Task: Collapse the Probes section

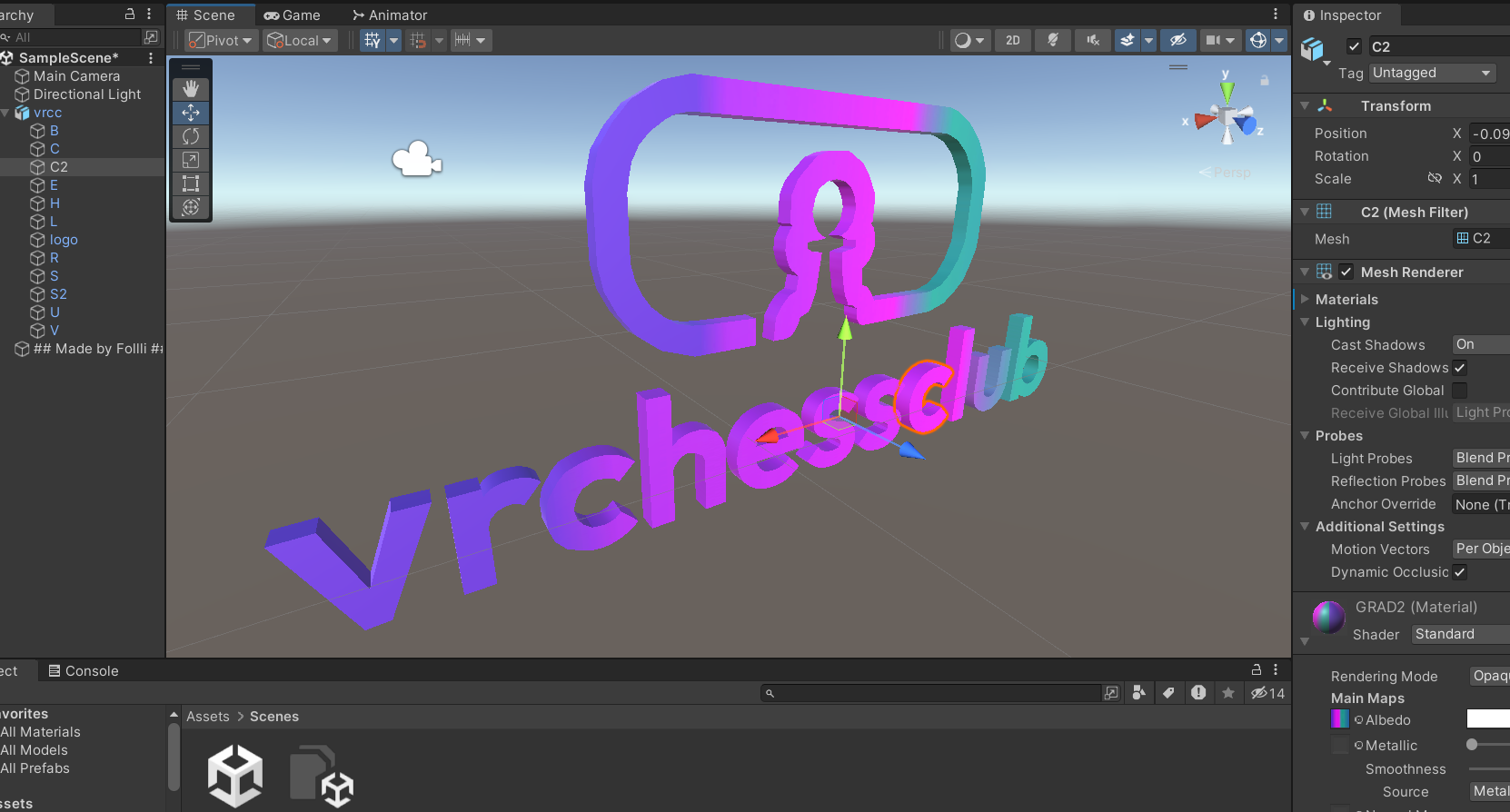Action: pyautogui.click(x=1305, y=435)
